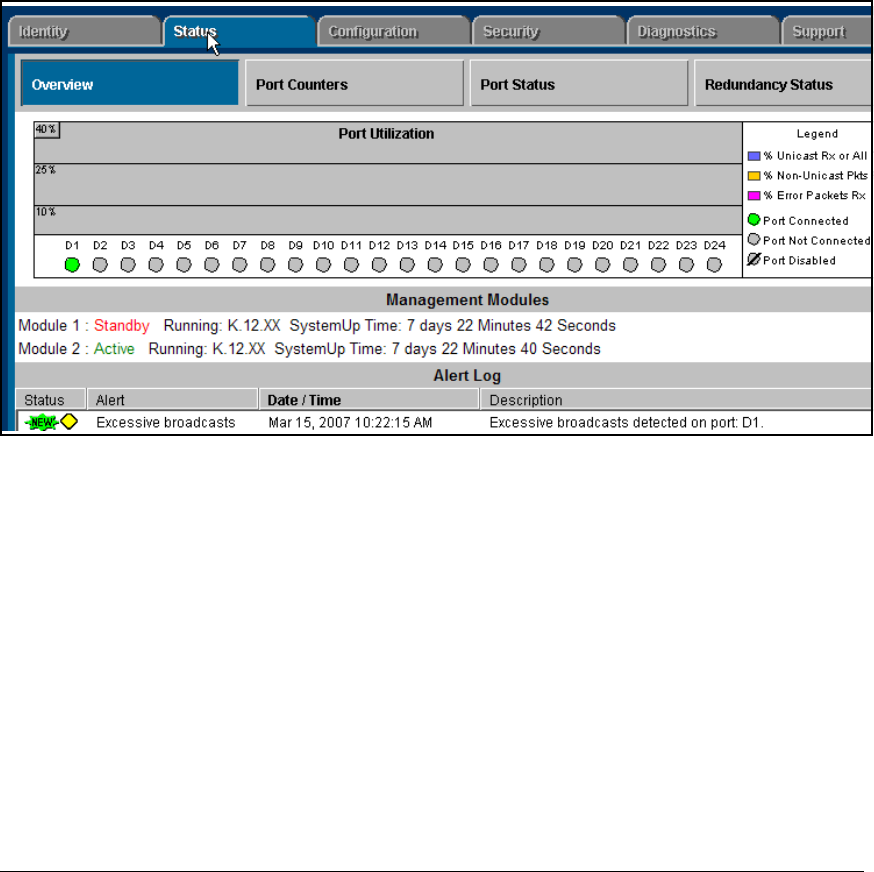This screenshot has height=872, width=874.
Task: Click the D23 port indicator
Action: [686, 265]
